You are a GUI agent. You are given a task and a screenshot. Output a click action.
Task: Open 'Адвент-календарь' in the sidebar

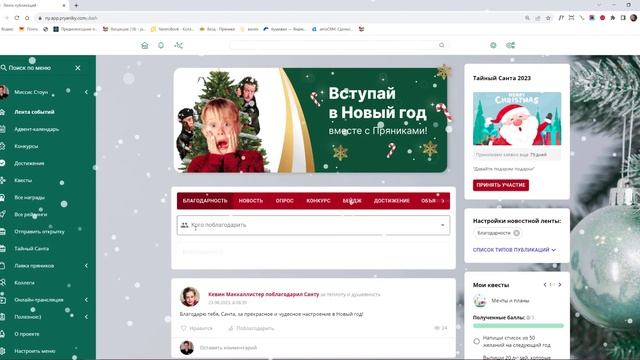pyautogui.click(x=37, y=129)
